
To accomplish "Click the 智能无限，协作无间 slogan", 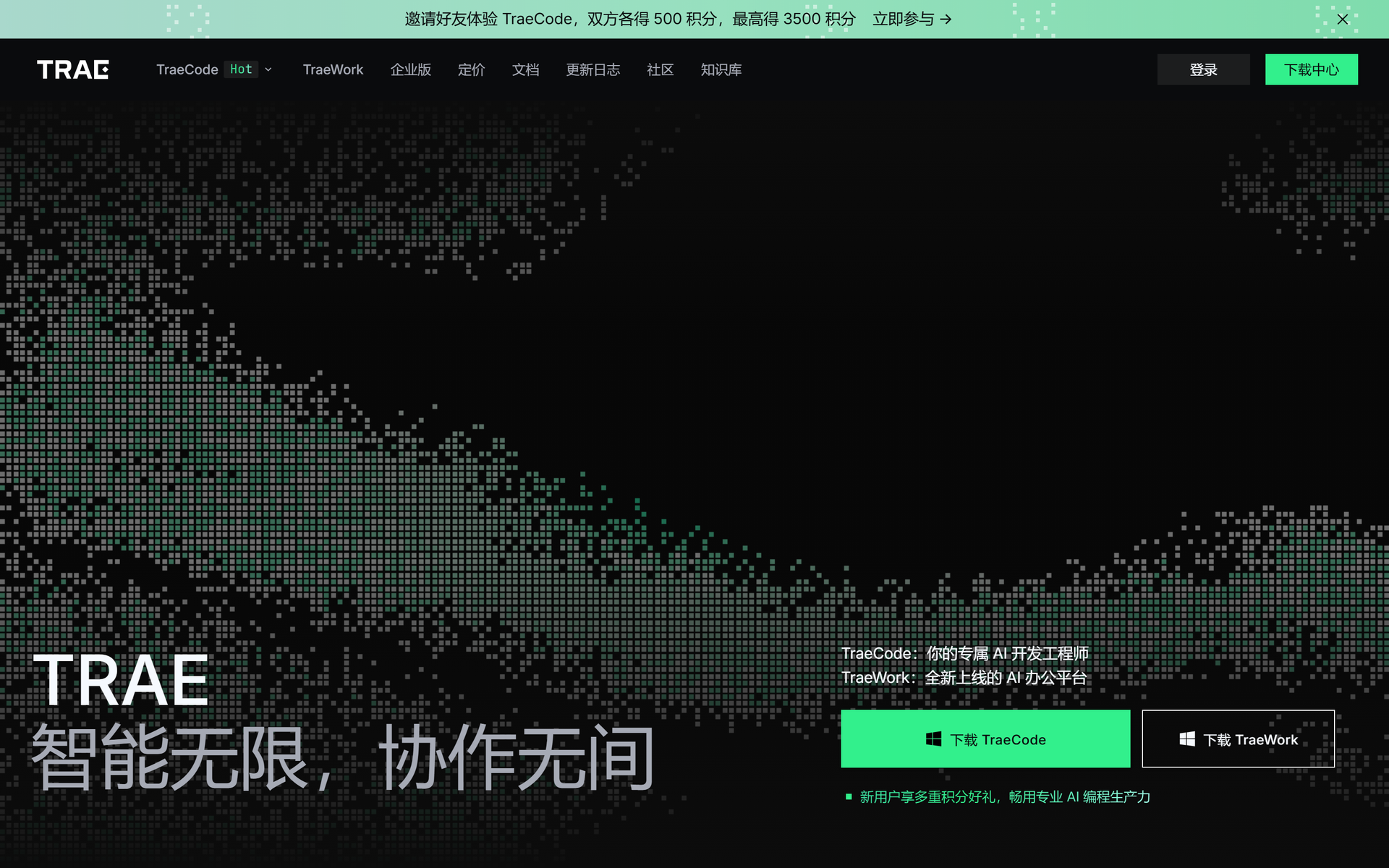I will [x=343, y=757].
